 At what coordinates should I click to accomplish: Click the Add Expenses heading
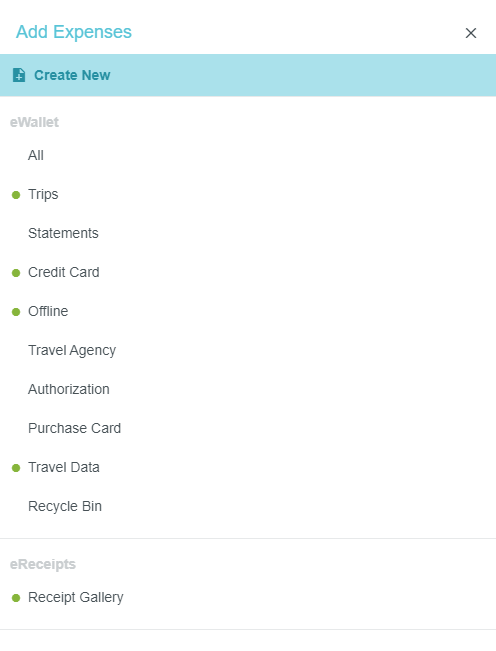[x=74, y=32]
